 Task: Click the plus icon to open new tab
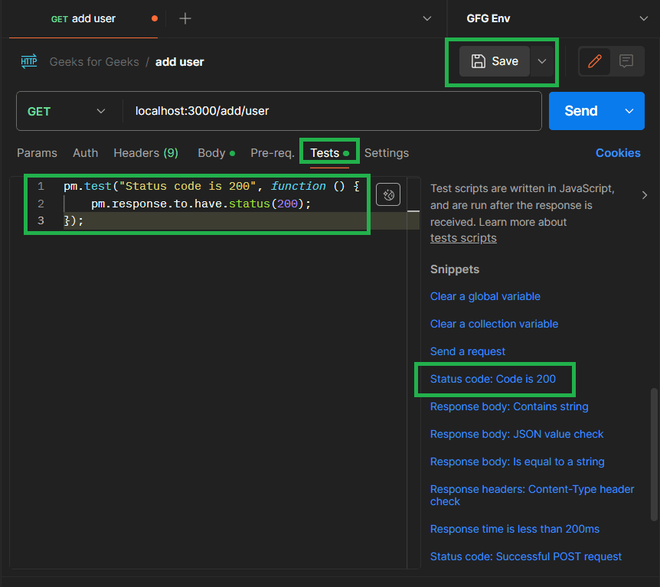[x=185, y=19]
